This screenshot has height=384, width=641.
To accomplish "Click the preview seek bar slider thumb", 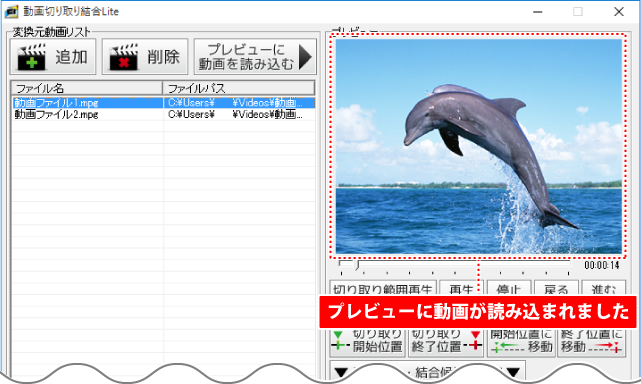I will [357, 265].
